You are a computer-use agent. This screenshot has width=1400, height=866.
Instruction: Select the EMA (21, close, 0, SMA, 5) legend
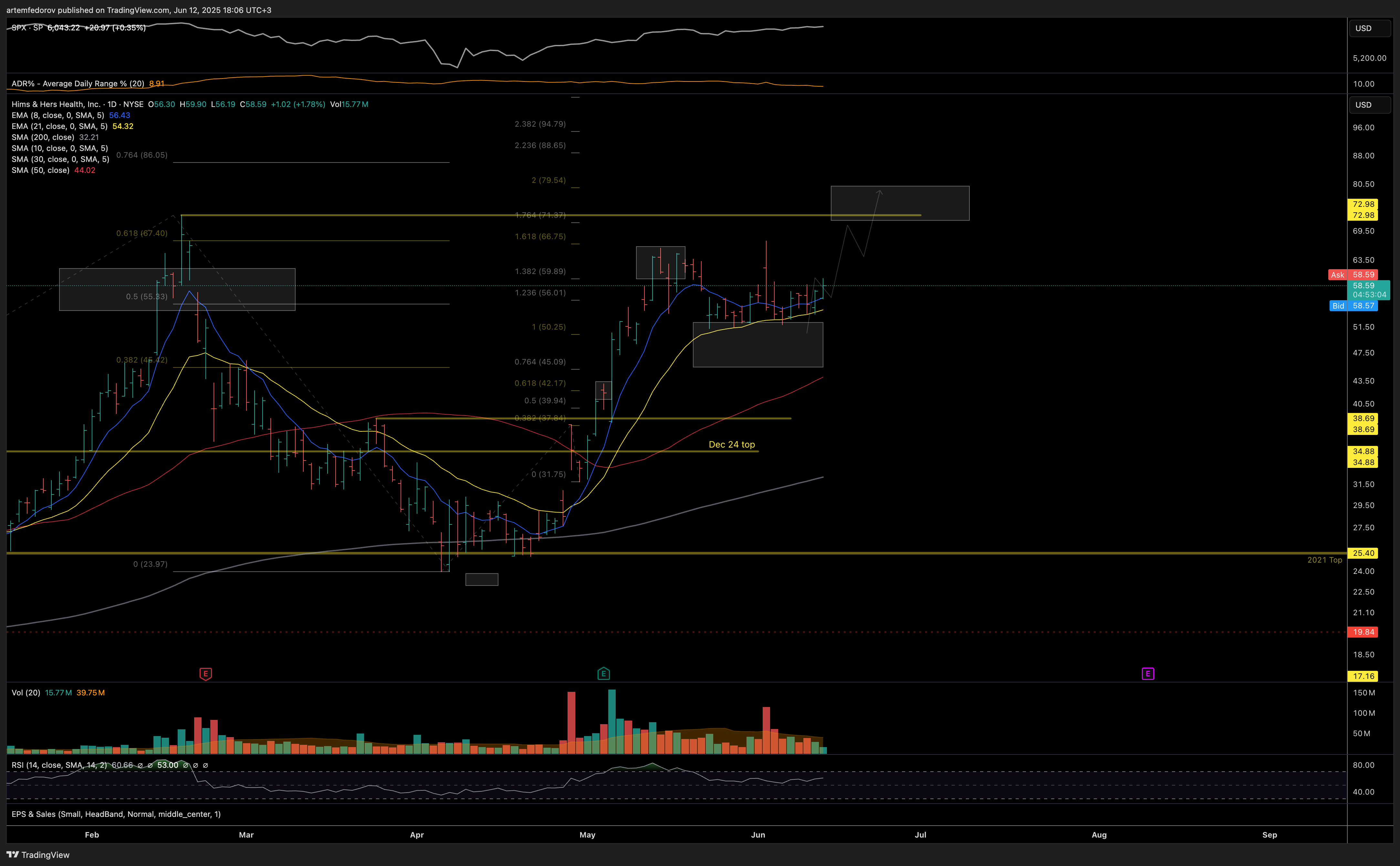click(x=59, y=126)
